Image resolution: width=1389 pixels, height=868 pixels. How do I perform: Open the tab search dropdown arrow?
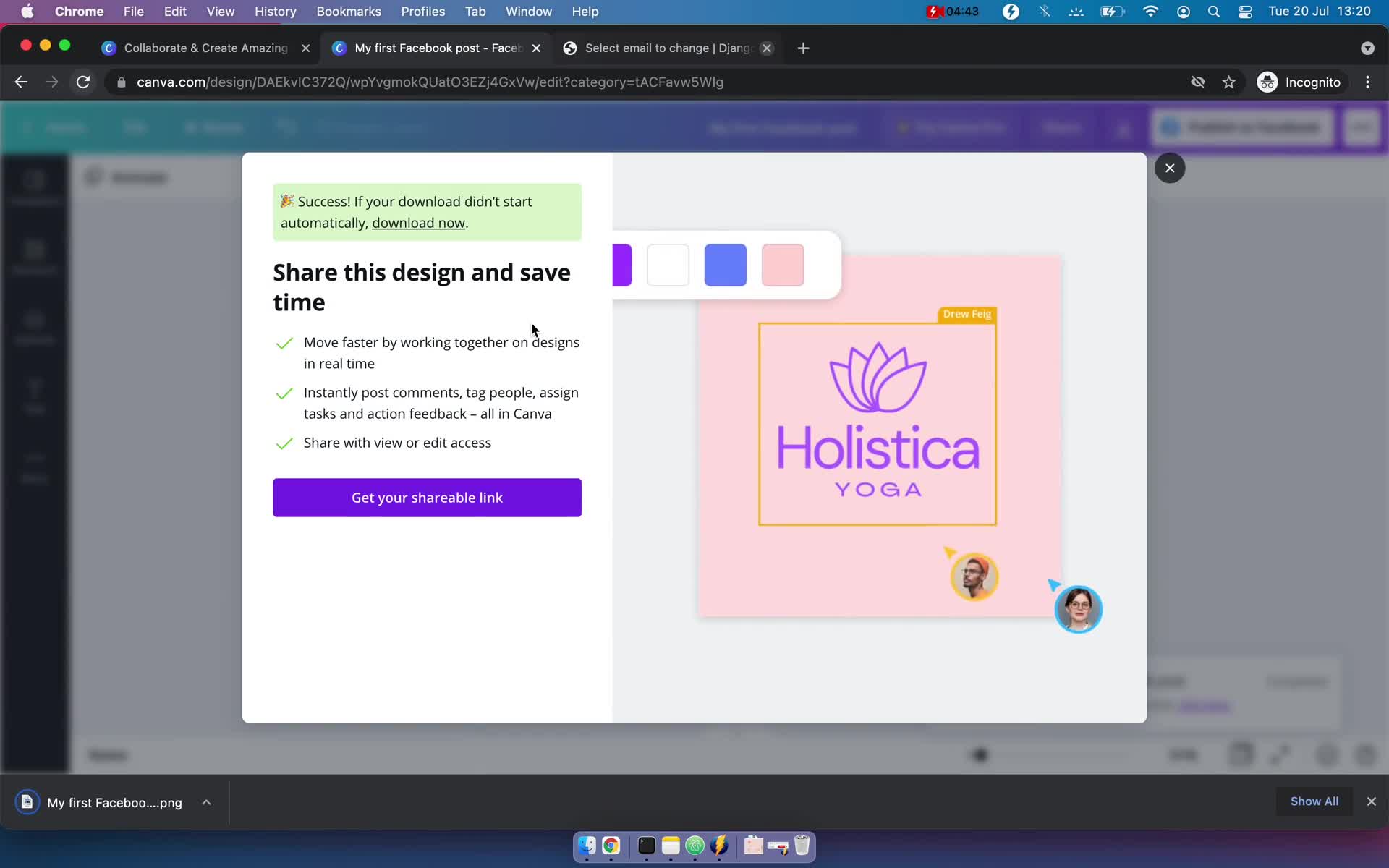click(1367, 48)
